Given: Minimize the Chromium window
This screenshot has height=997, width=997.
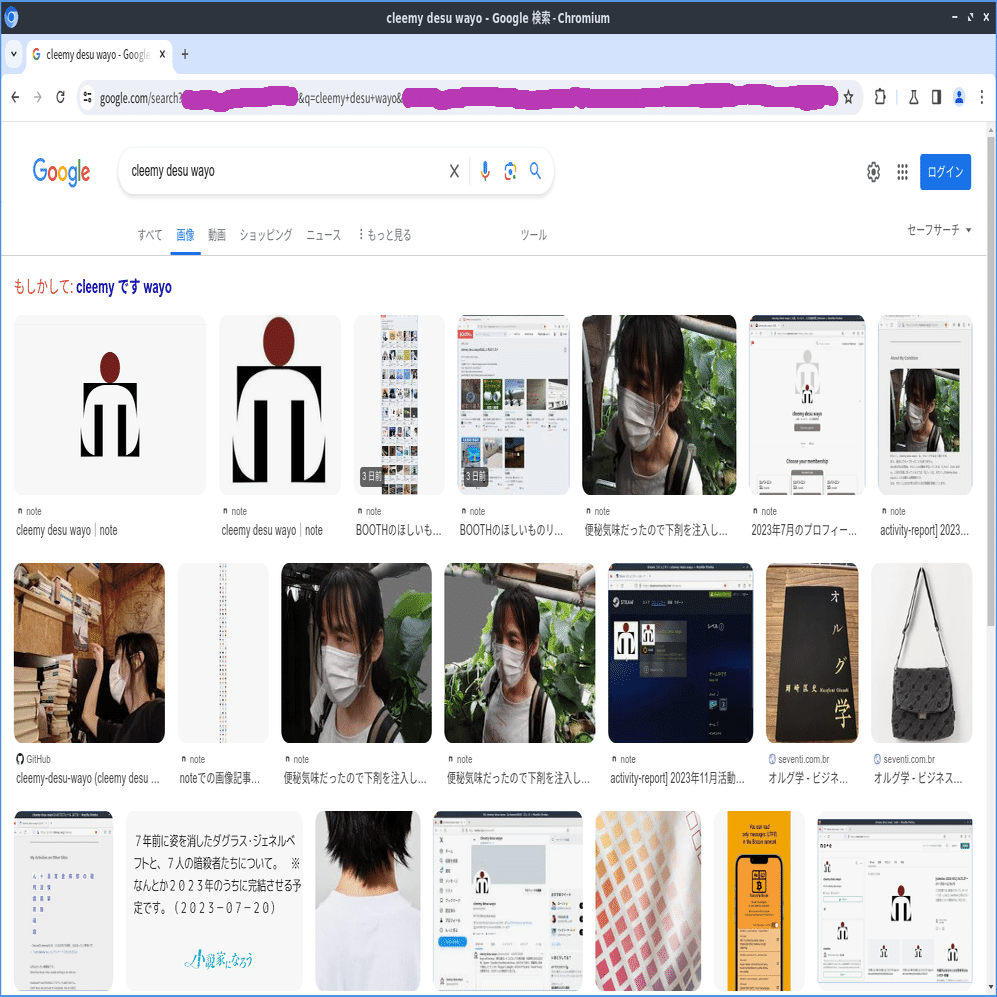Looking at the screenshot, I should [x=954, y=17].
